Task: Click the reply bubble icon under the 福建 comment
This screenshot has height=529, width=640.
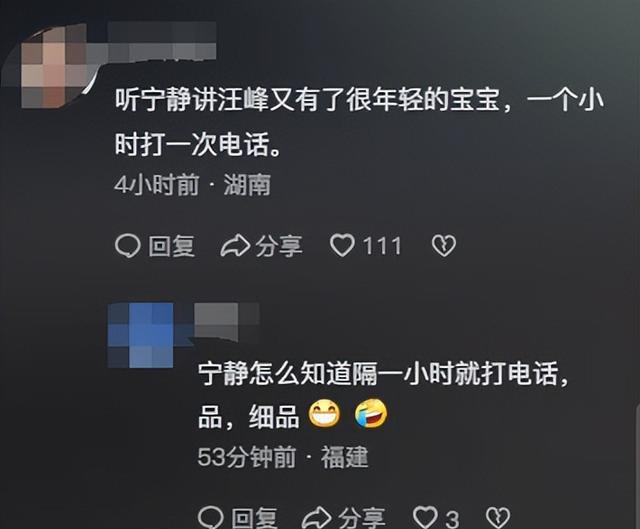Action: click(x=211, y=518)
